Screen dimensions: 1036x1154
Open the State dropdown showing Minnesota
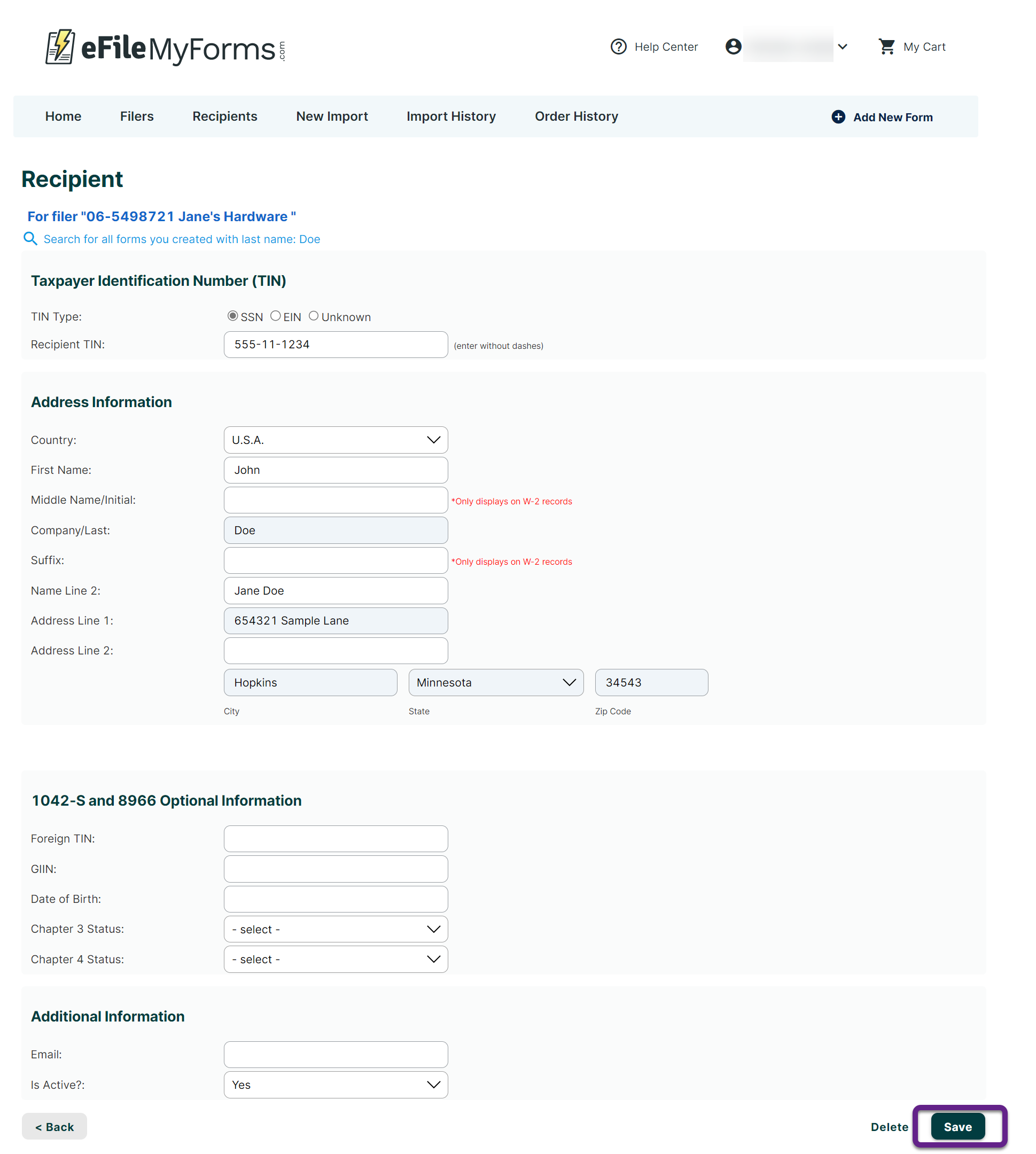pos(495,682)
